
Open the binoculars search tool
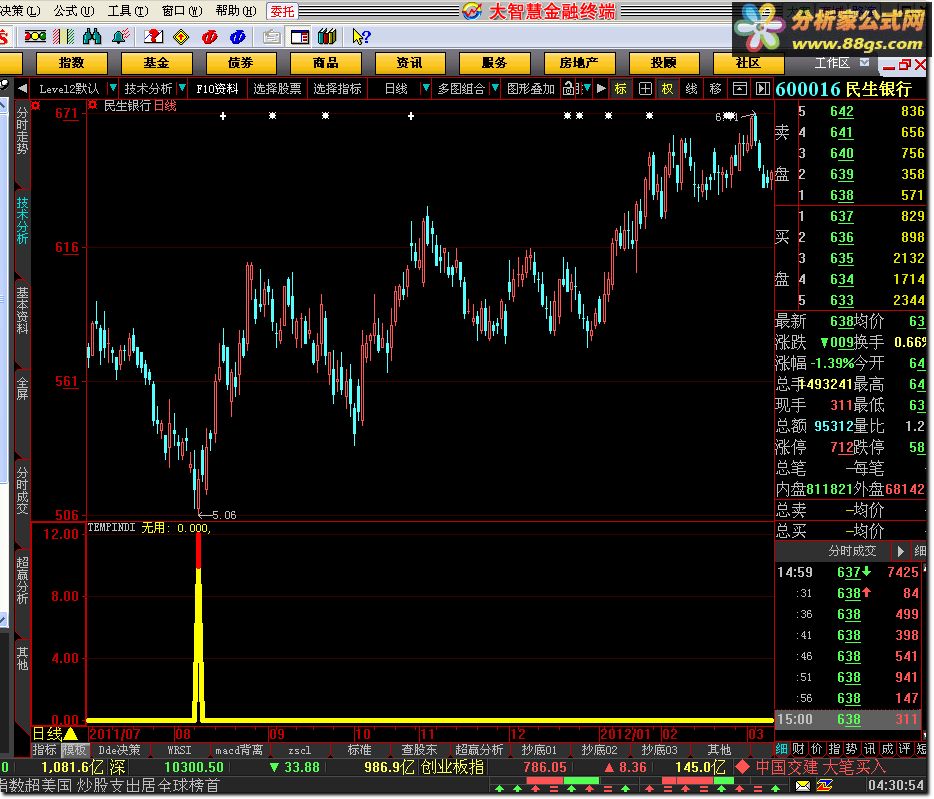92,37
